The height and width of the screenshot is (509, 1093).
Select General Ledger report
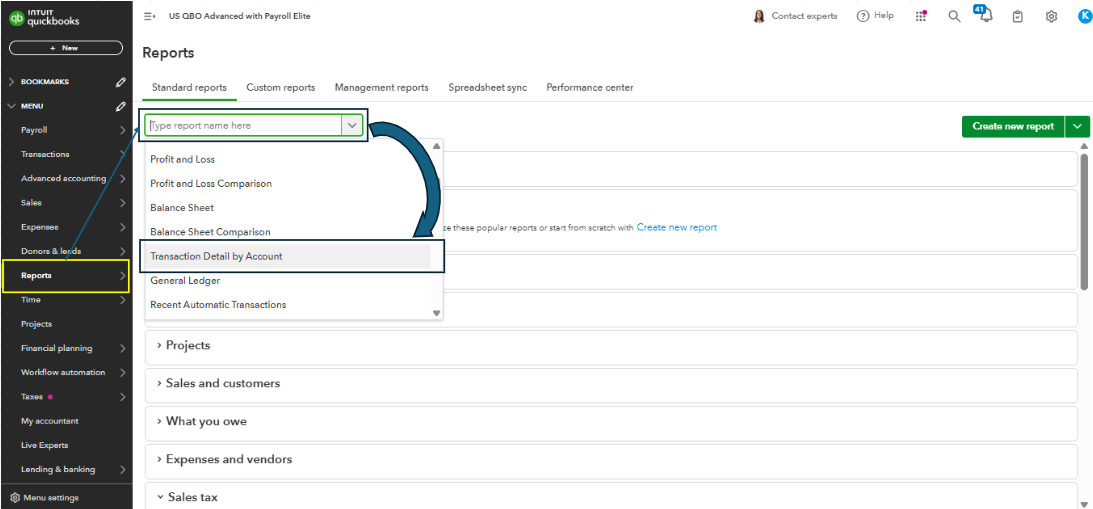(x=185, y=281)
